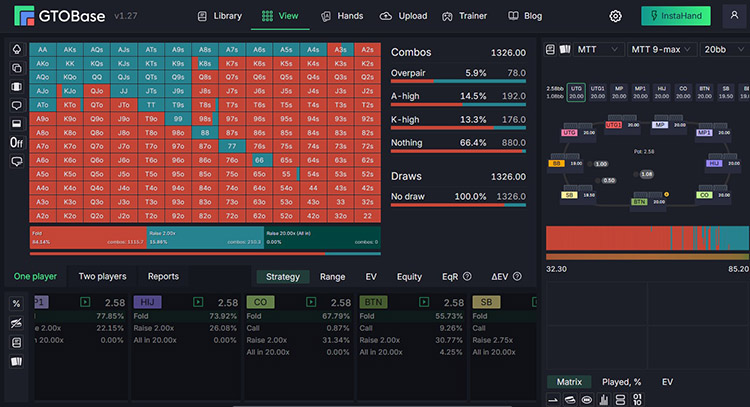
Task: Click the 01 10 binary icon
Action: (637, 400)
